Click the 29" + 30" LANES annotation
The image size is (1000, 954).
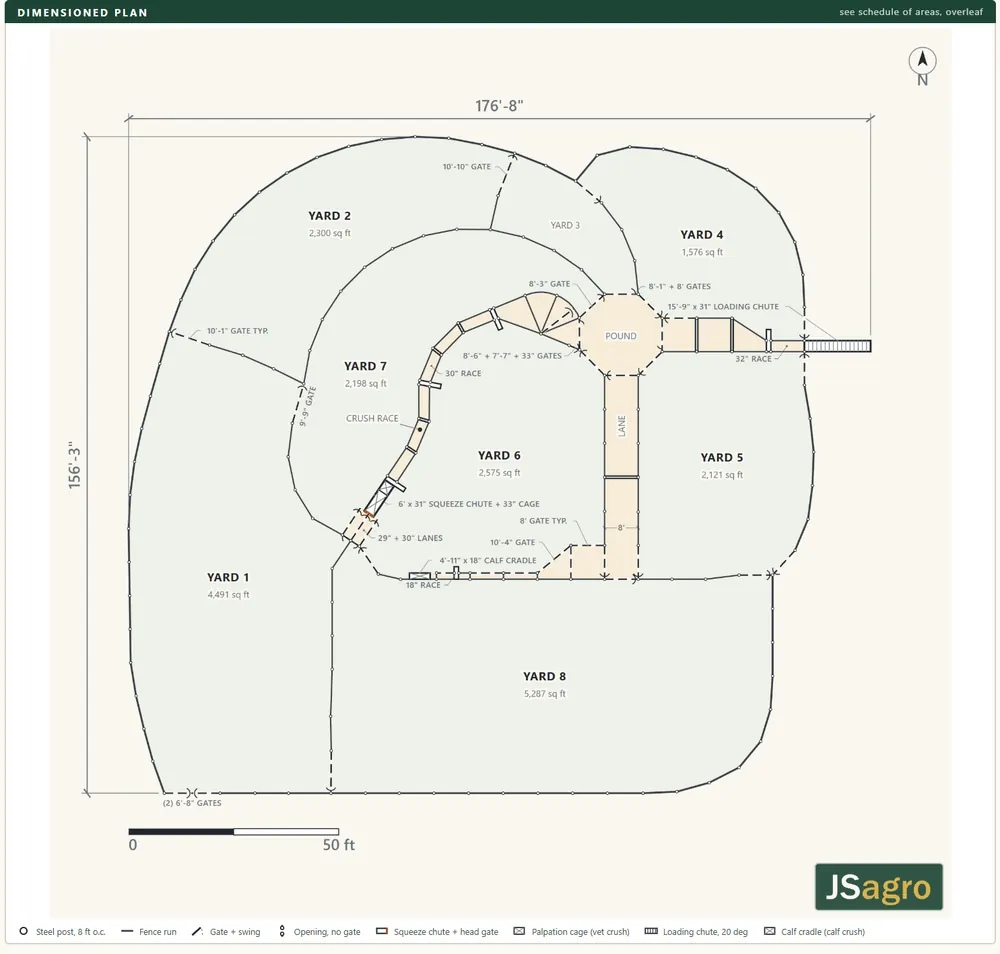[410, 538]
